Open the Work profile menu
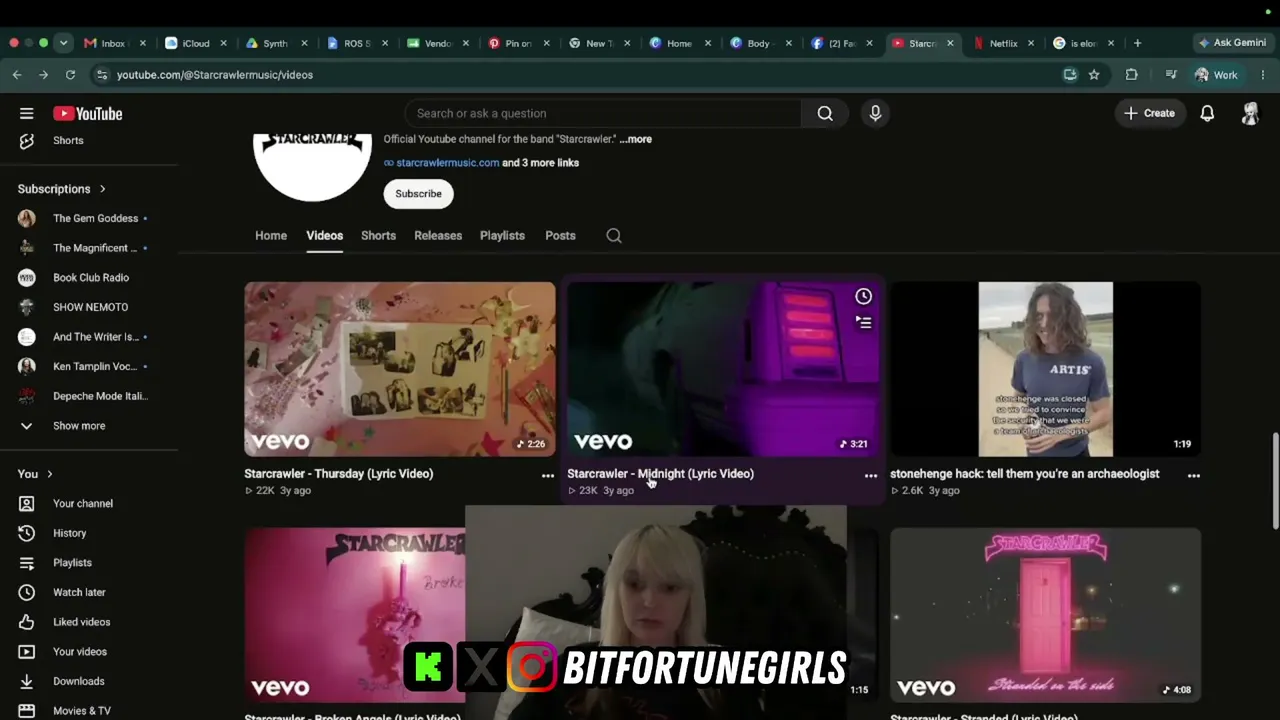The image size is (1280, 720). 1217,75
